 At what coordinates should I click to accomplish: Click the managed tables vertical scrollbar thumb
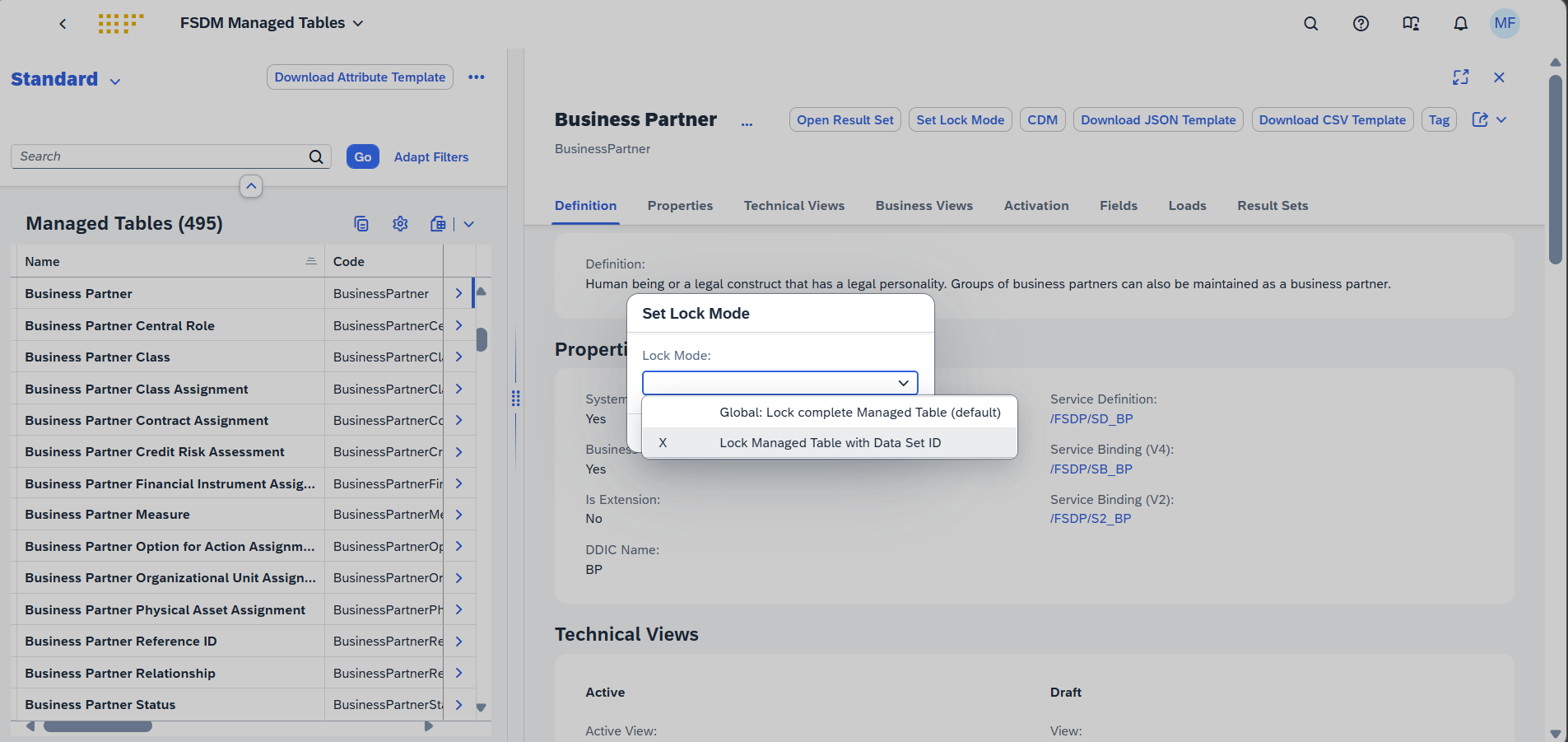[x=482, y=339]
